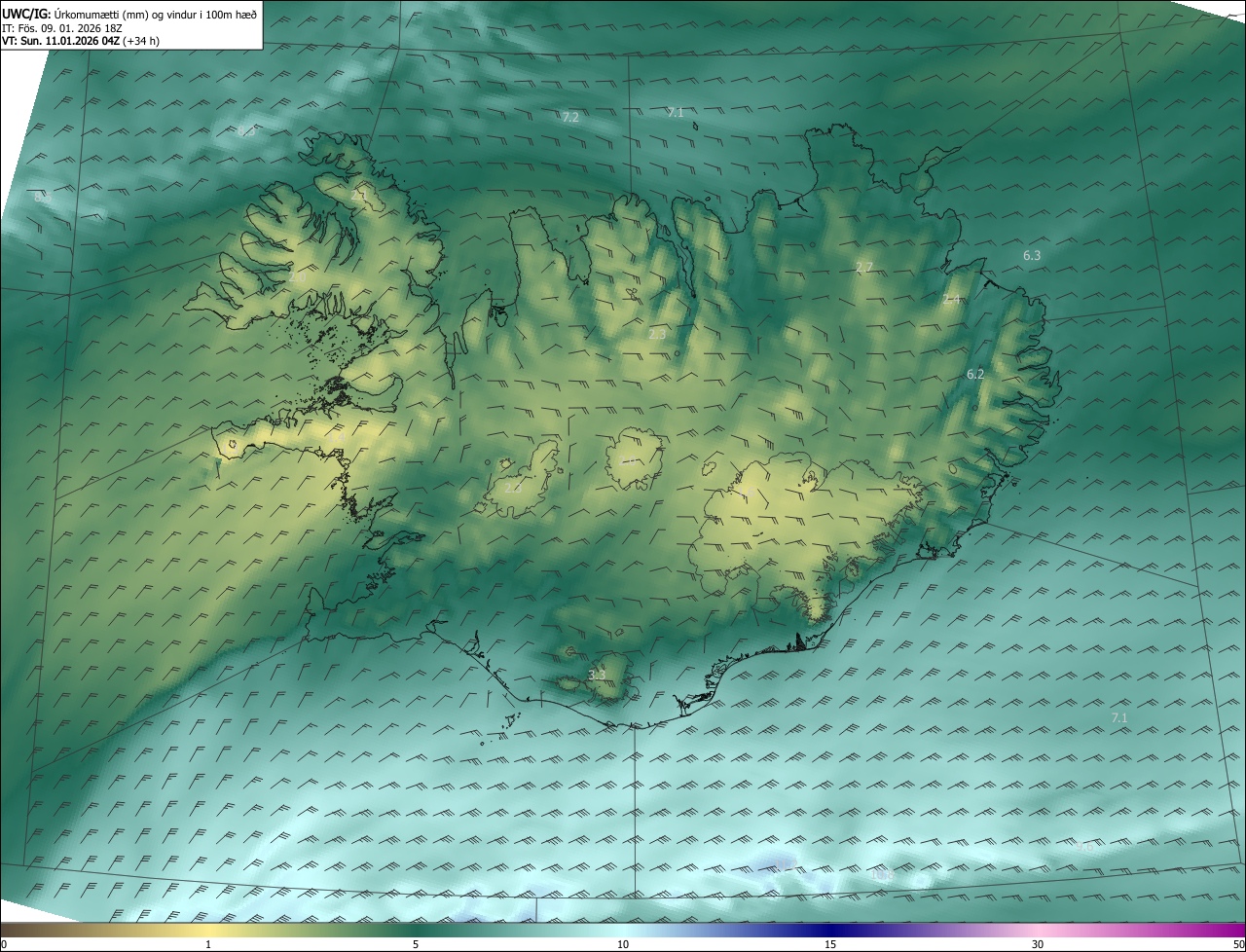Click the 30 tick on the color scale
This screenshot has height=952, width=1246.
pos(1038,944)
